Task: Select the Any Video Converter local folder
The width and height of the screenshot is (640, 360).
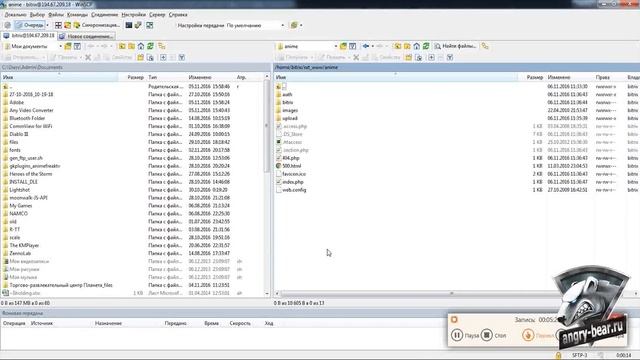Action: click(31, 110)
